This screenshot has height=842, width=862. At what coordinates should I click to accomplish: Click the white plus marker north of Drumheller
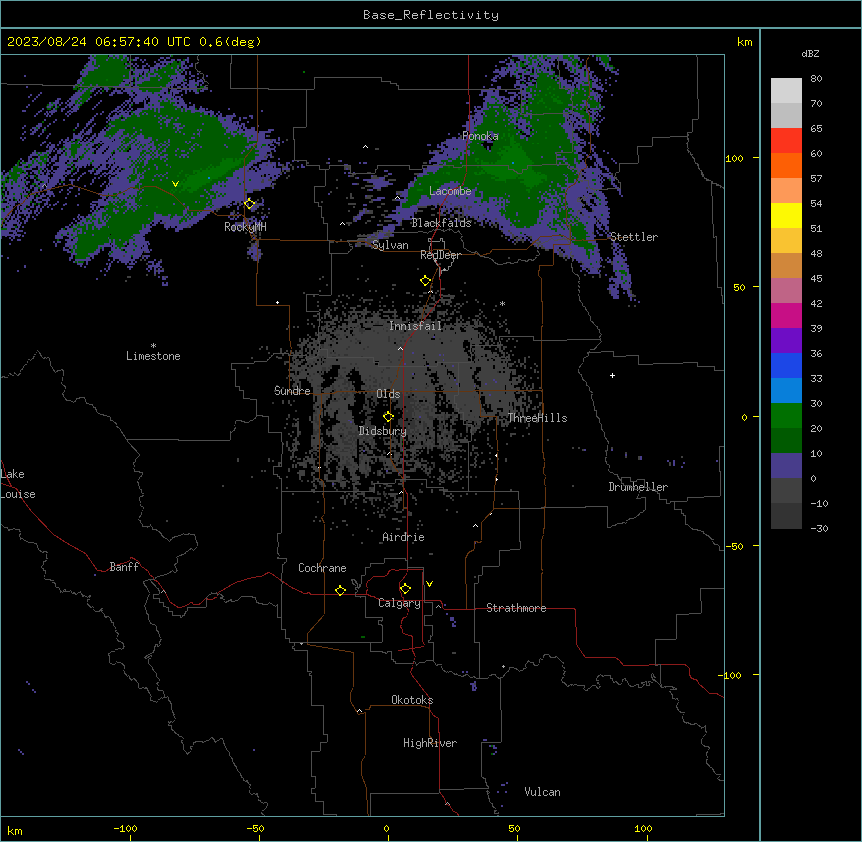tap(612, 375)
